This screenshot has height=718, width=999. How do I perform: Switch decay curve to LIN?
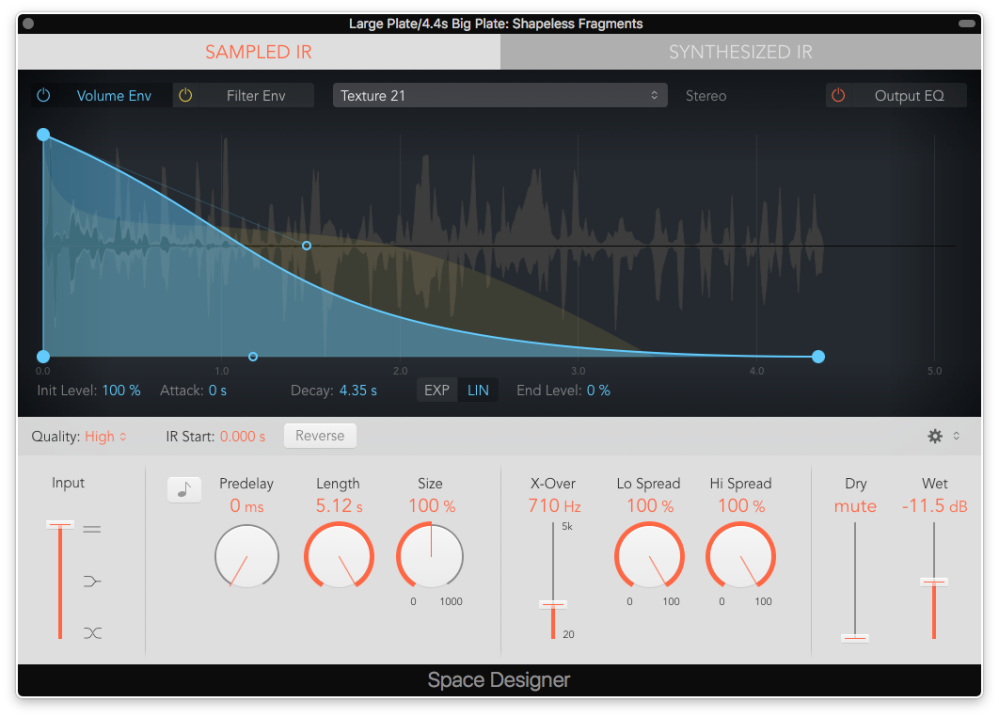(478, 390)
